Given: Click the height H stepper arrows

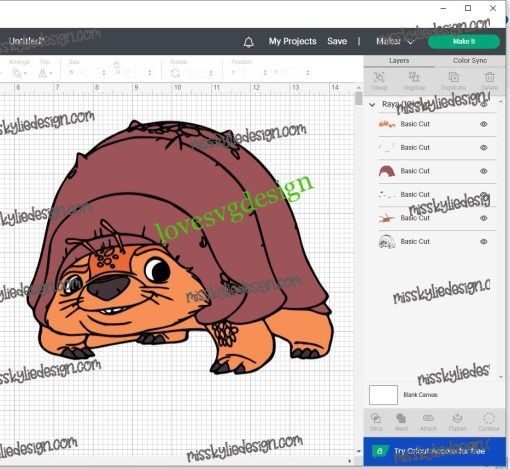Looking at the screenshot, I should tap(150, 72).
